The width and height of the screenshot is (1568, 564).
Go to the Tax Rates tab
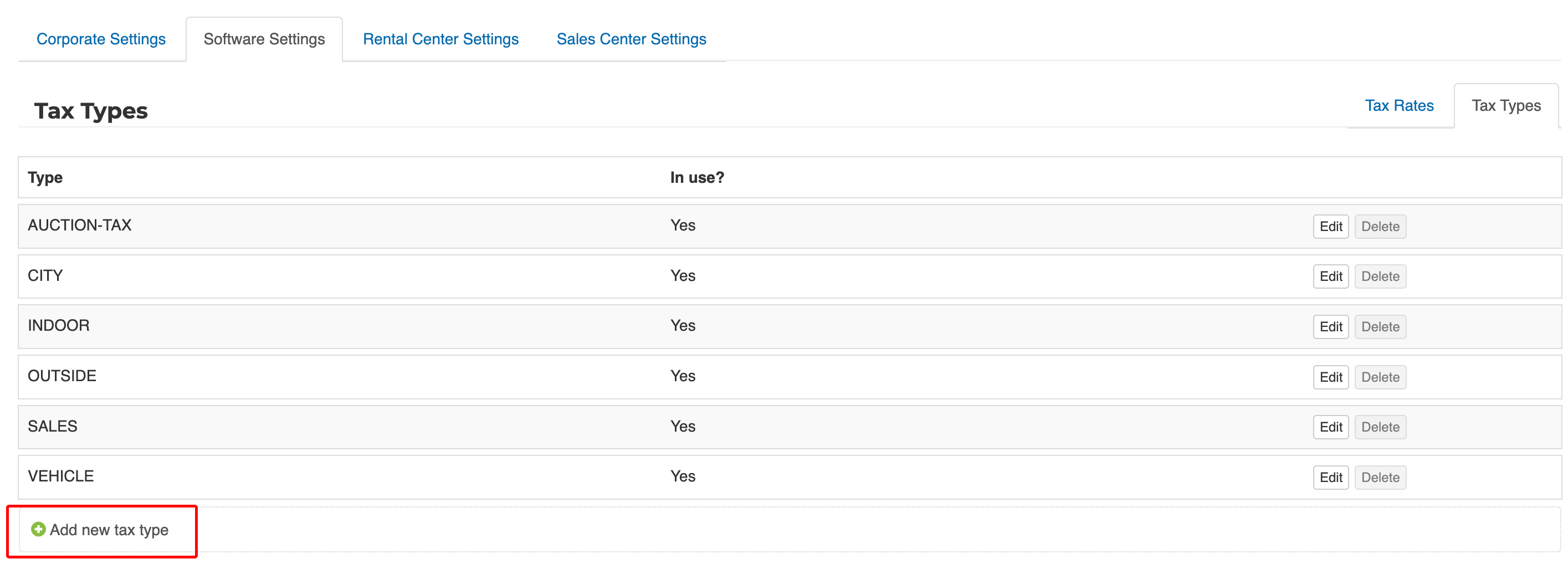(x=1399, y=106)
